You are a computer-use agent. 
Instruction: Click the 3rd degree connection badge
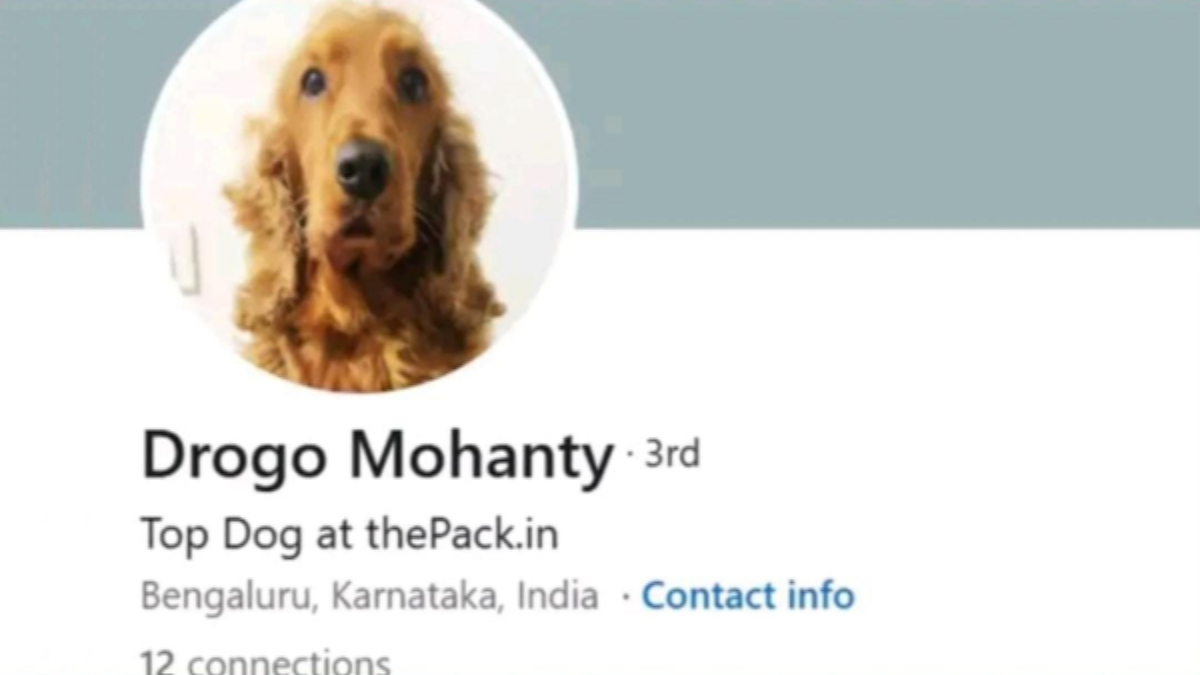(672, 454)
